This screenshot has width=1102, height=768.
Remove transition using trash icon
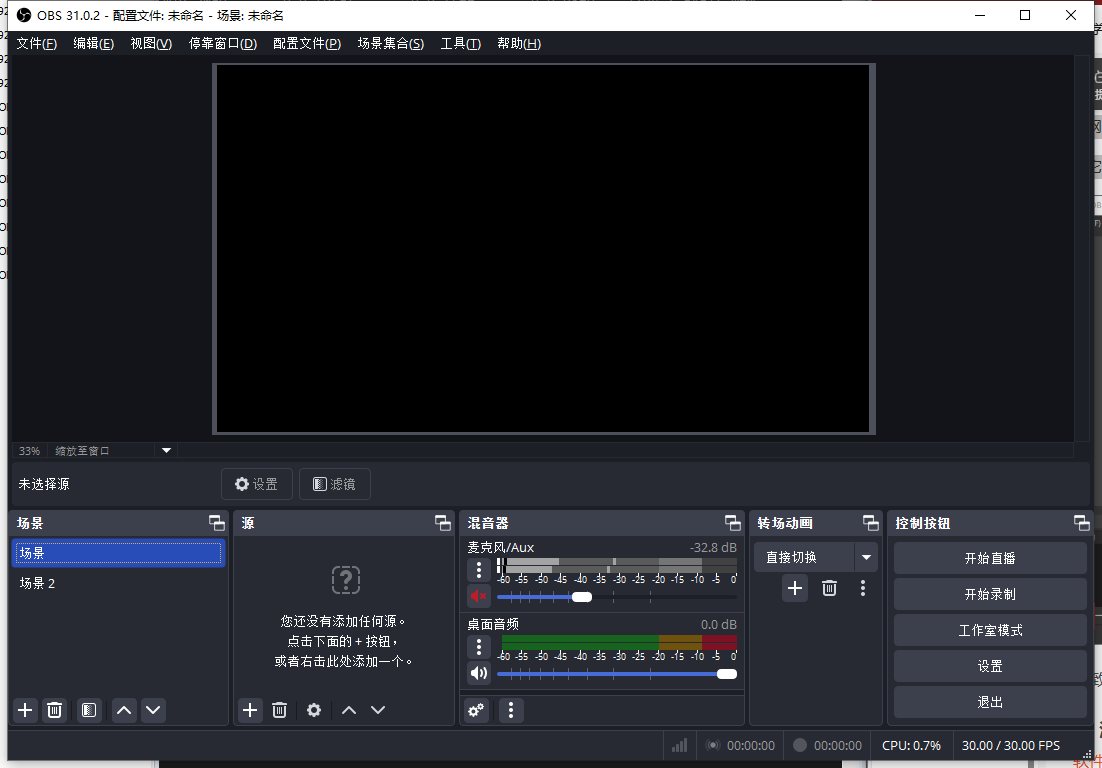pos(829,588)
